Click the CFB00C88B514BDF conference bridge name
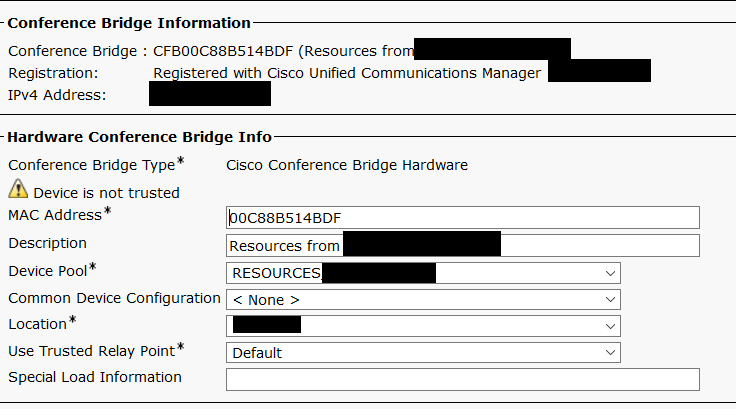This screenshot has height=409, width=736. click(217, 50)
